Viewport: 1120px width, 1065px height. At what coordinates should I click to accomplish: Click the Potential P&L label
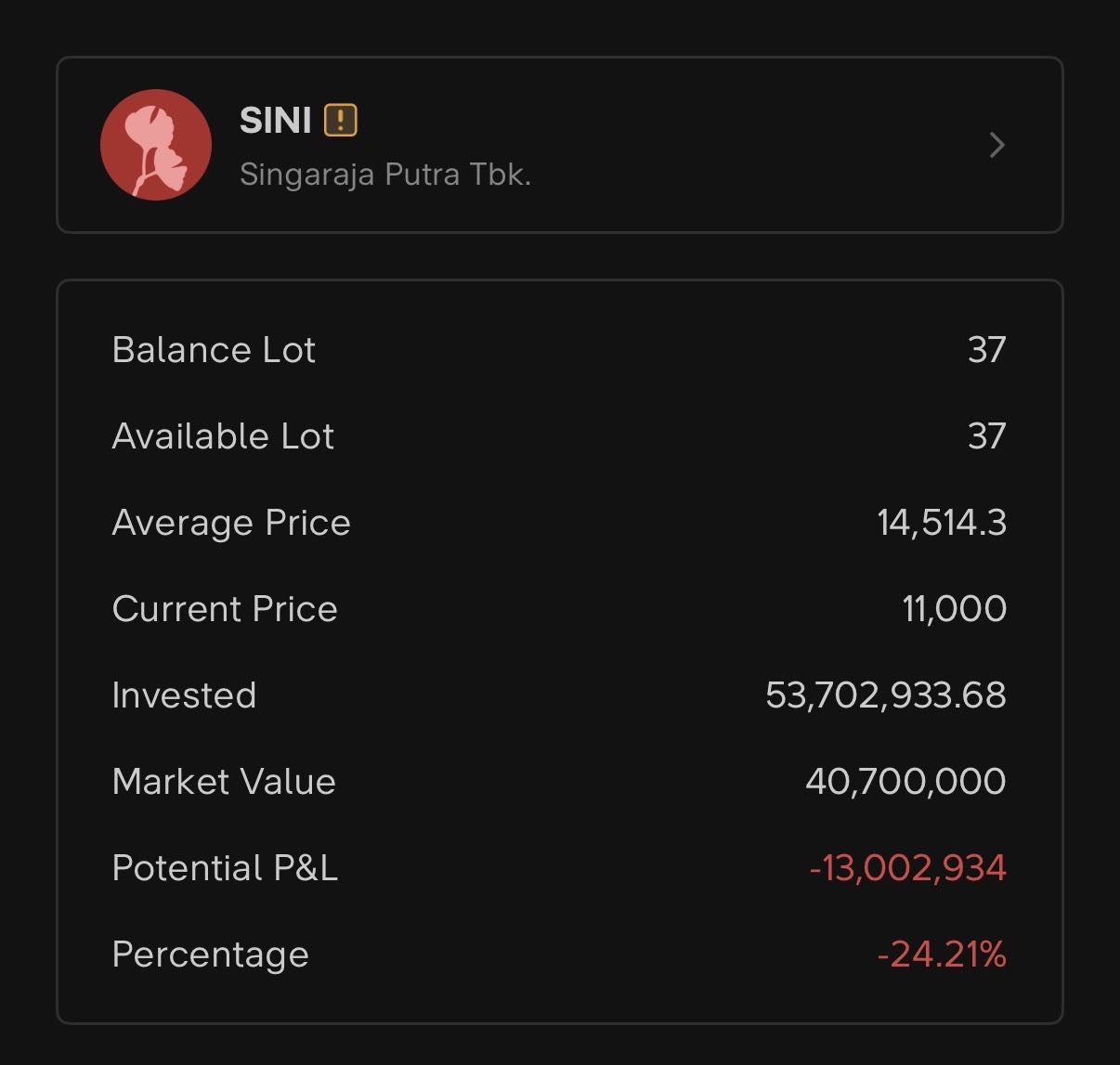(225, 868)
